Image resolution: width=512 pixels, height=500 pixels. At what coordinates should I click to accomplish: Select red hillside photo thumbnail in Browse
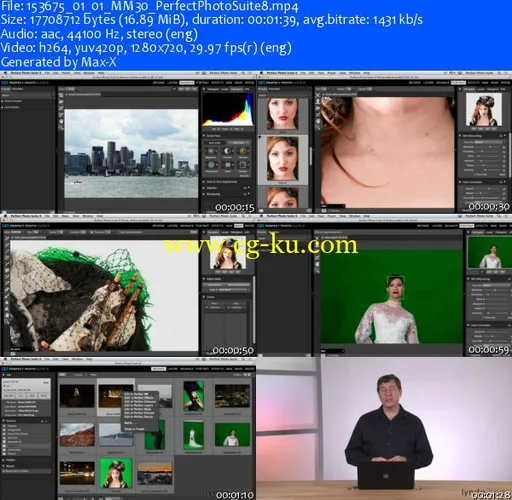77,435
